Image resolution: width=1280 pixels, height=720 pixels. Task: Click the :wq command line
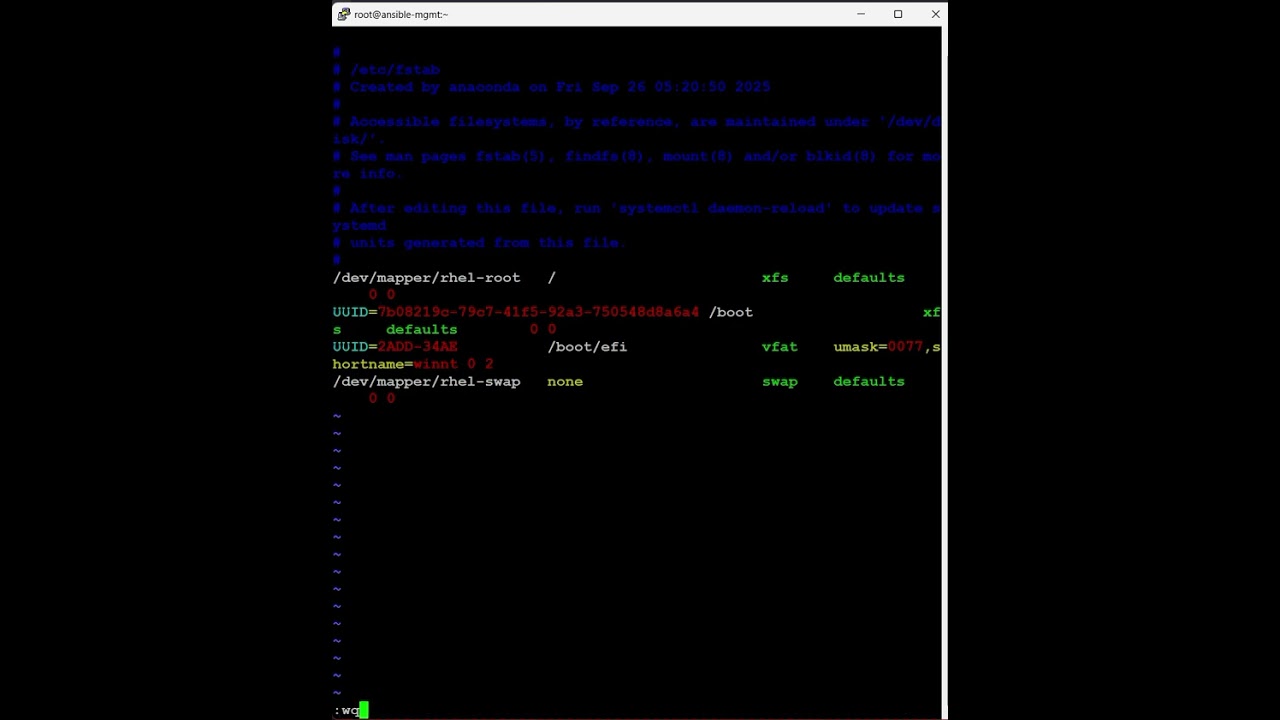351,710
